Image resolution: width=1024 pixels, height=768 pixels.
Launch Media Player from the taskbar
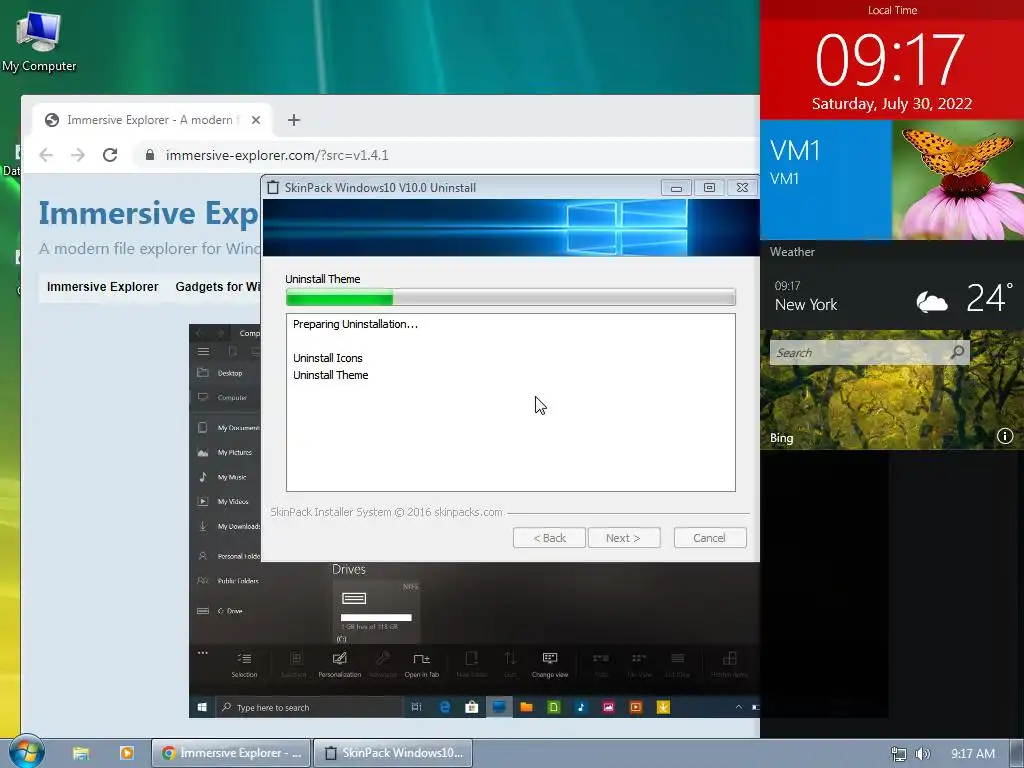click(x=127, y=753)
